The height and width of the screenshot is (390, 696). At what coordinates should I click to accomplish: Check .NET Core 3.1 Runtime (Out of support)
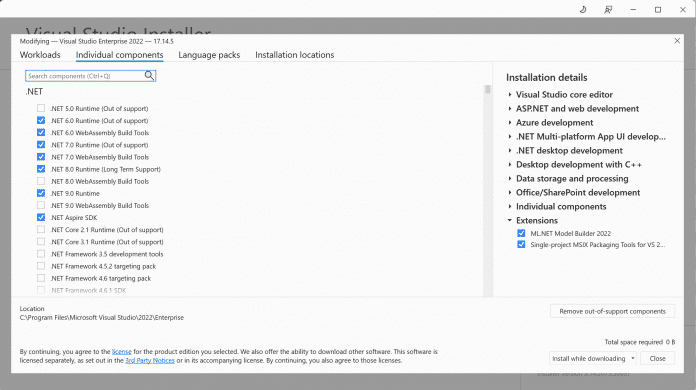pyautogui.click(x=41, y=241)
